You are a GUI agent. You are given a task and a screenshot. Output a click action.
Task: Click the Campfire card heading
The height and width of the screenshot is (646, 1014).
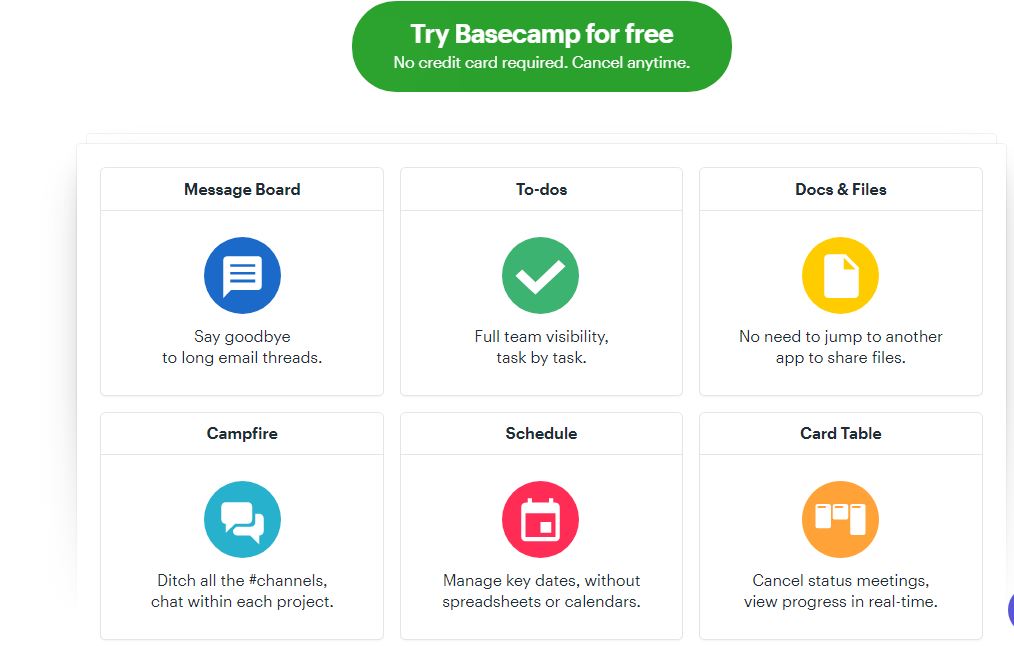click(x=241, y=433)
